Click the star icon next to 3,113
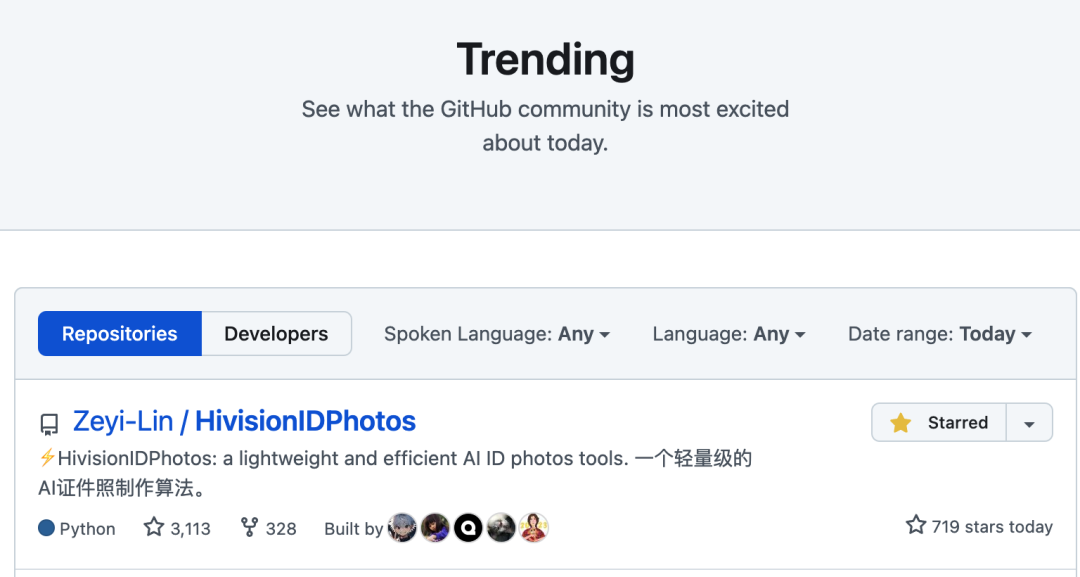The height and width of the screenshot is (577, 1080). tap(153, 527)
